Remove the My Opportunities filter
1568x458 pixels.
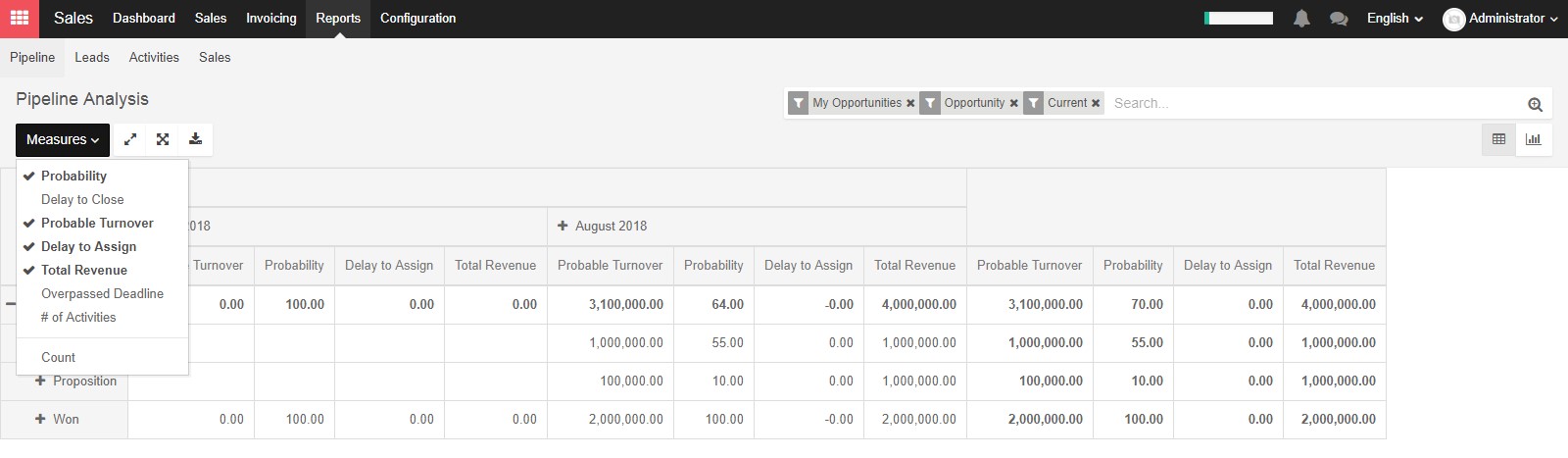[x=910, y=103]
